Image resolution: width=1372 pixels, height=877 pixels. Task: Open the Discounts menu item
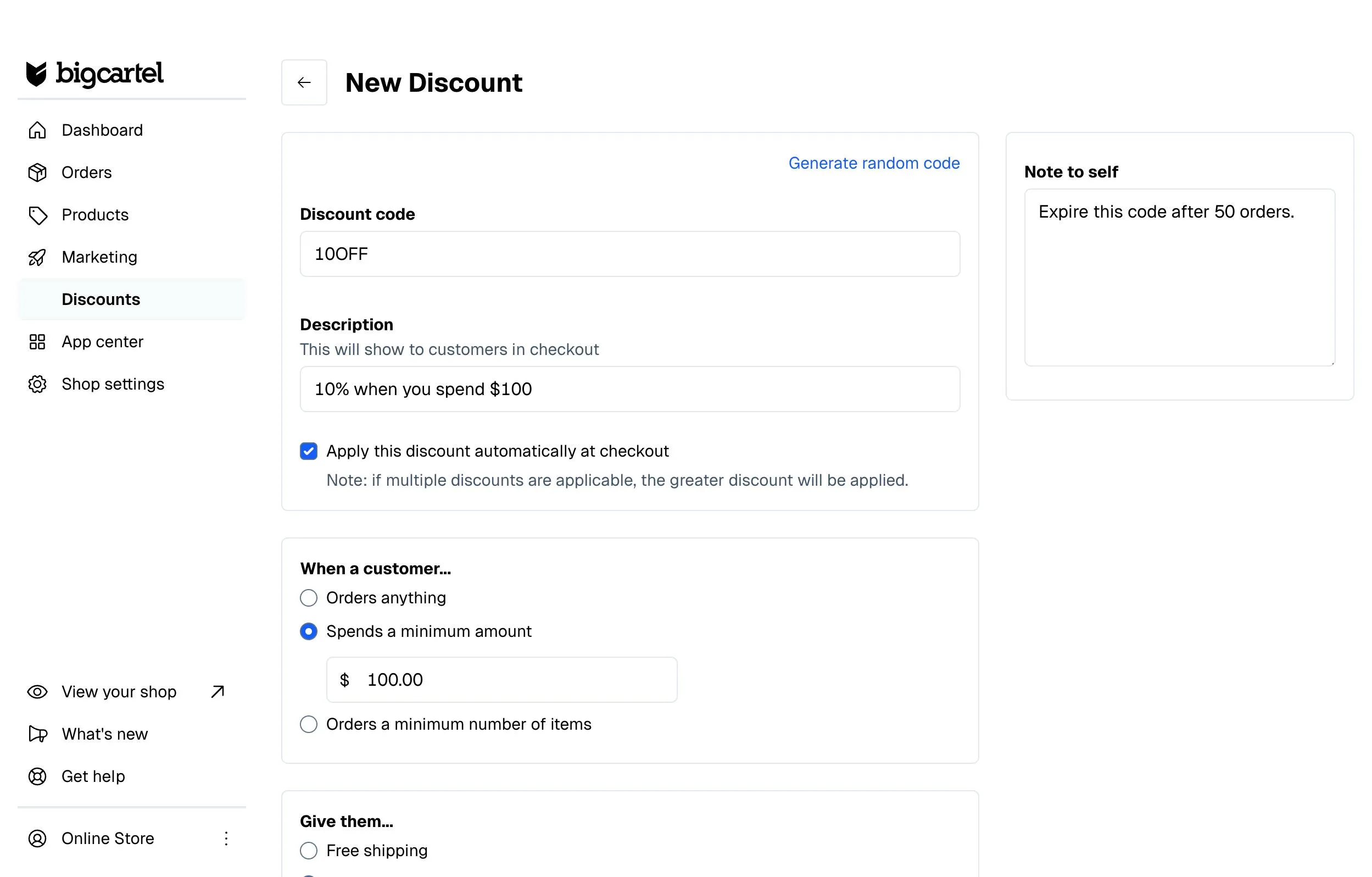(x=101, y=299)
